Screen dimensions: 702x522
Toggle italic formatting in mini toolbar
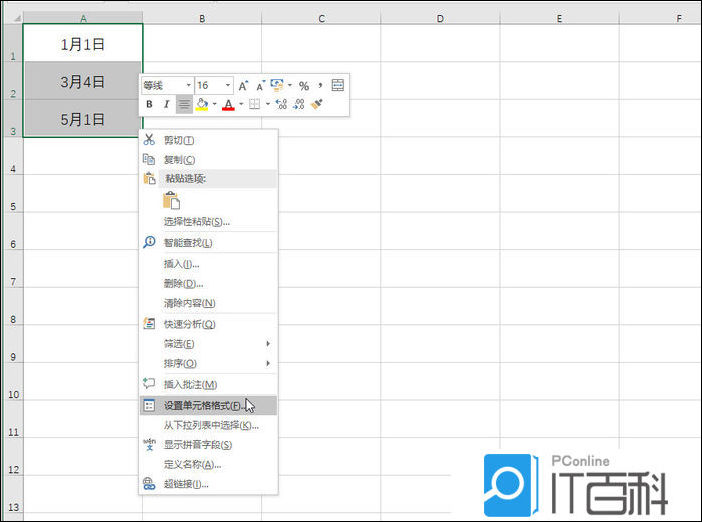point(166,104)
